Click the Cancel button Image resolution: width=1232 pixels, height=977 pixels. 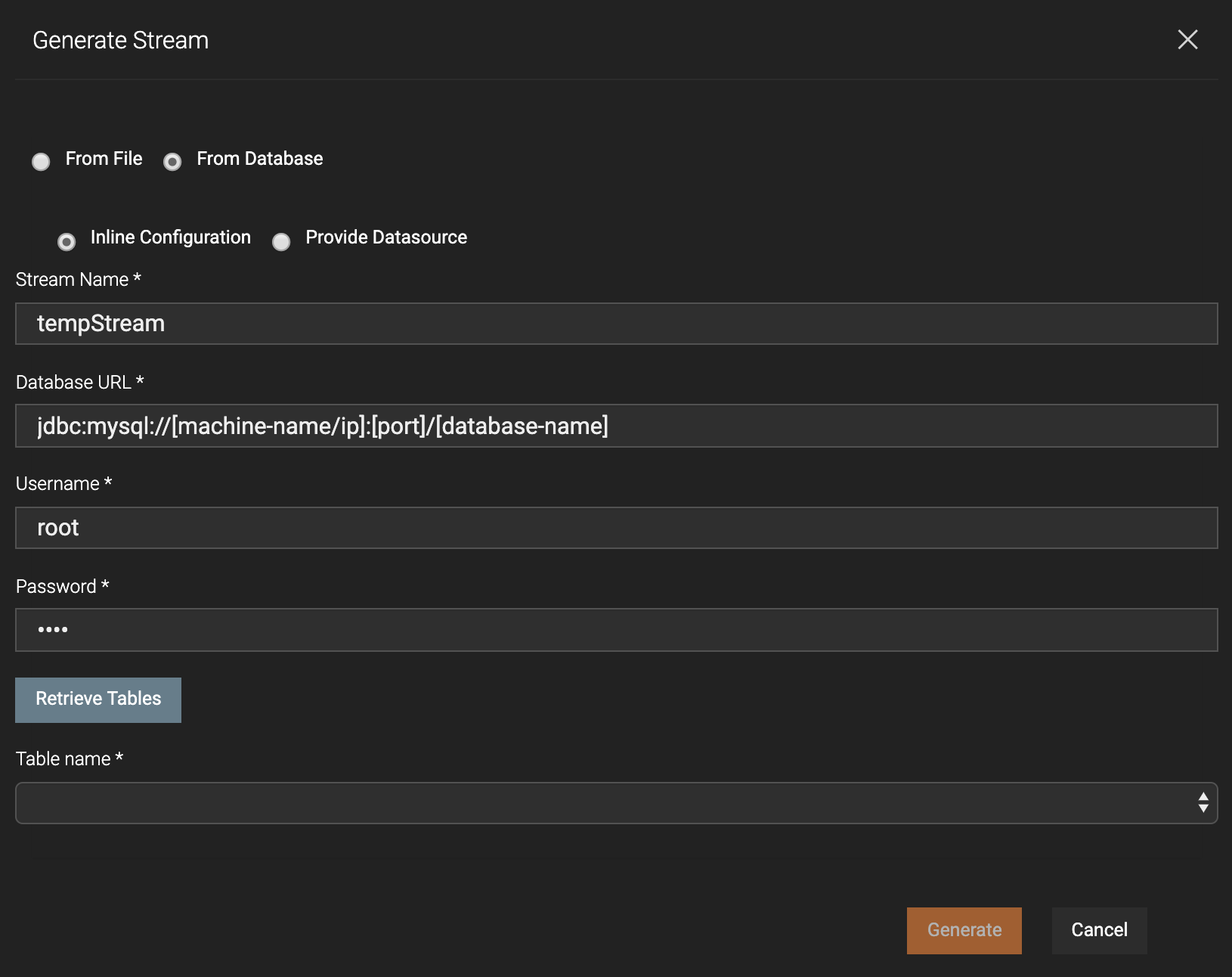tap(1100, 930)
